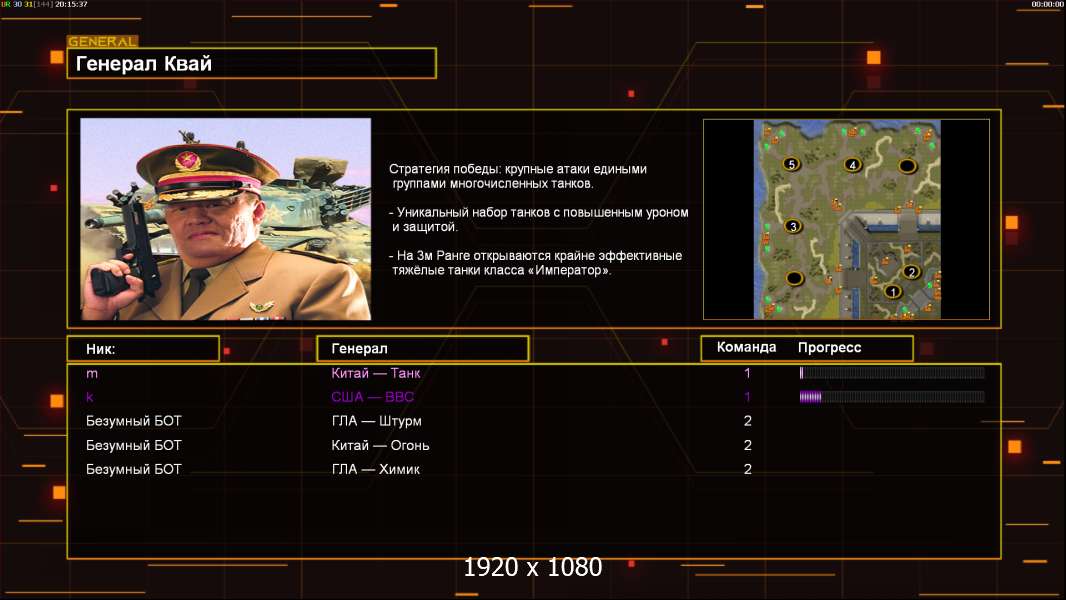The image size is (1066, 600).
Task: Click the "Генерал Квай" title box
Action: [251, 64]
